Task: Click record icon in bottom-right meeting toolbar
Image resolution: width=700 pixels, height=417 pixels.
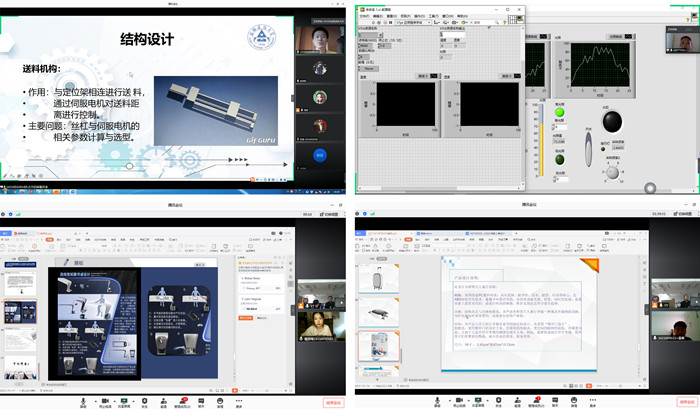Action: (574, 399)
